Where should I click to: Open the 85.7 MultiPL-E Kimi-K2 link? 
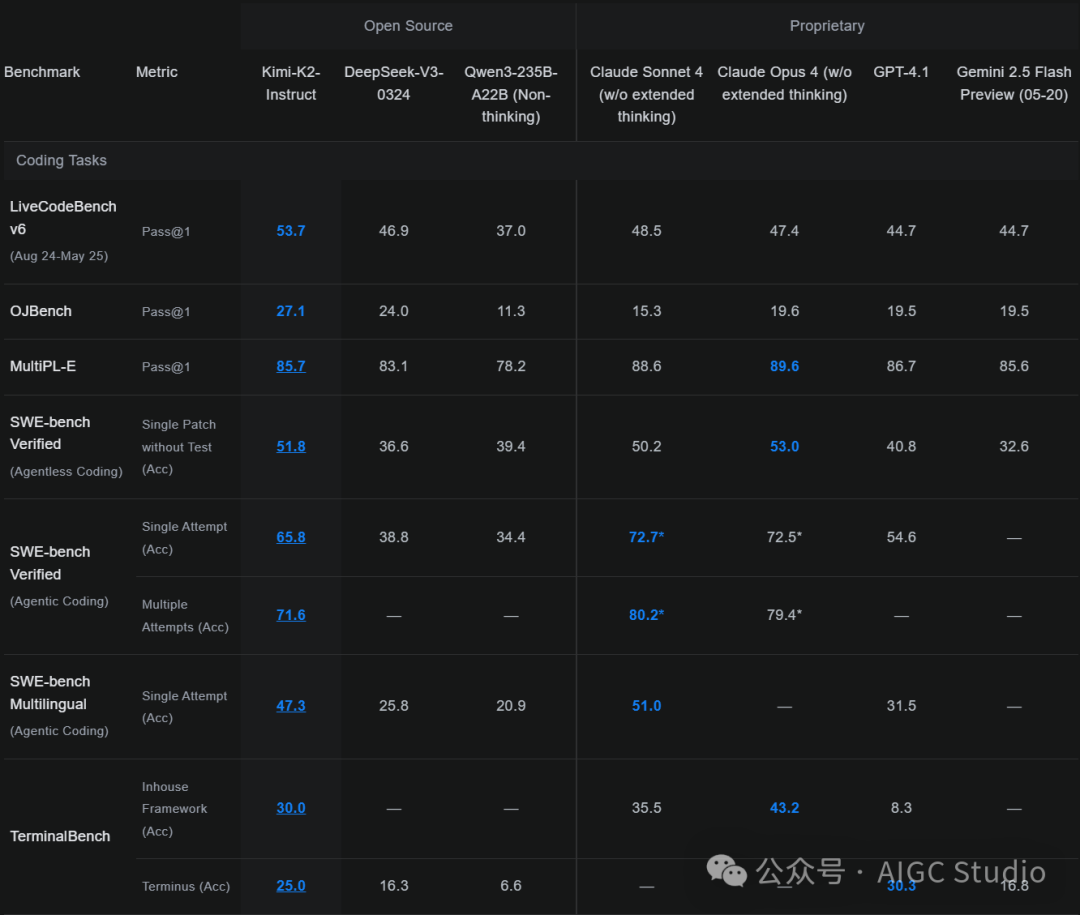(x=291, y=367)
